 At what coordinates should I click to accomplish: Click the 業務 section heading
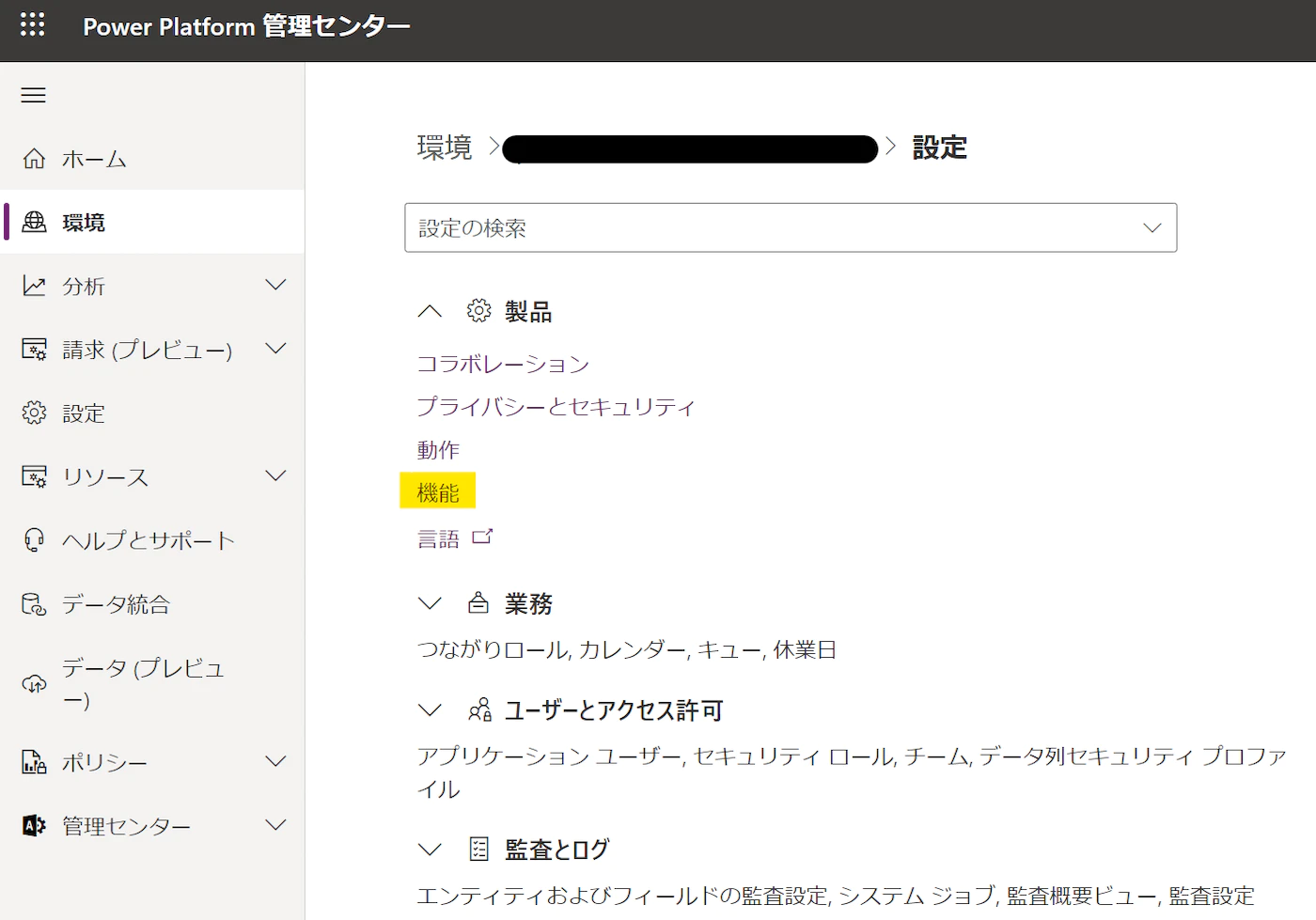tap(528, 603)
